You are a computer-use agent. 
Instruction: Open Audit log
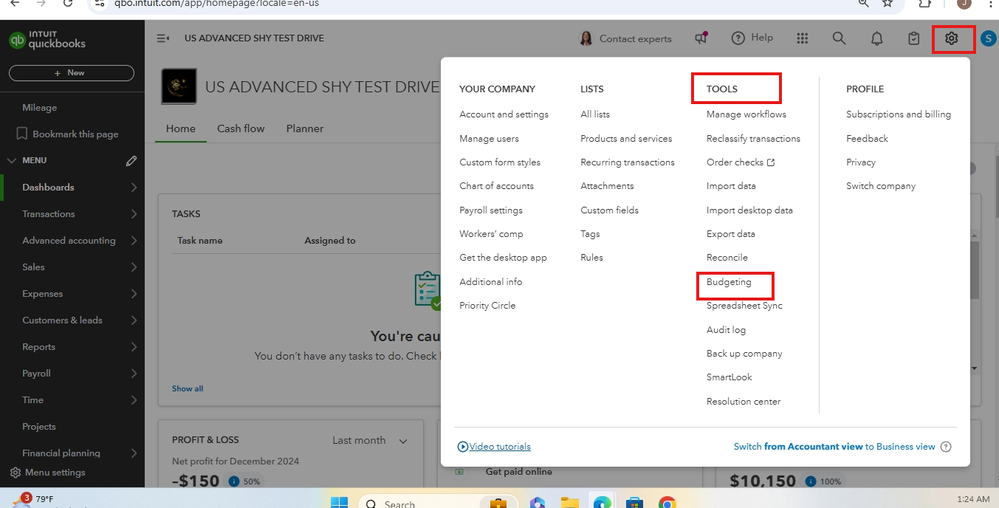click(x=726, y=330)
